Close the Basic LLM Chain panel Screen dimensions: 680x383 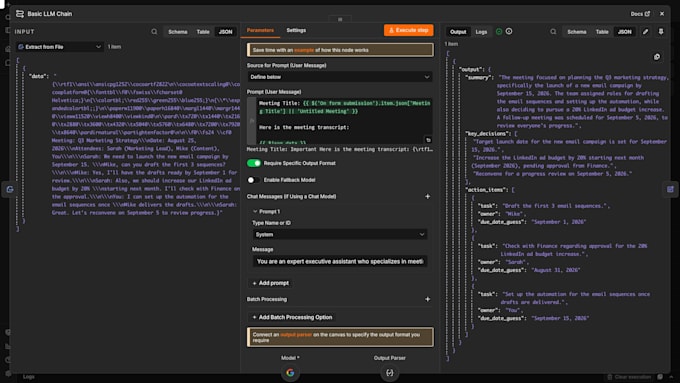(662, 14)
